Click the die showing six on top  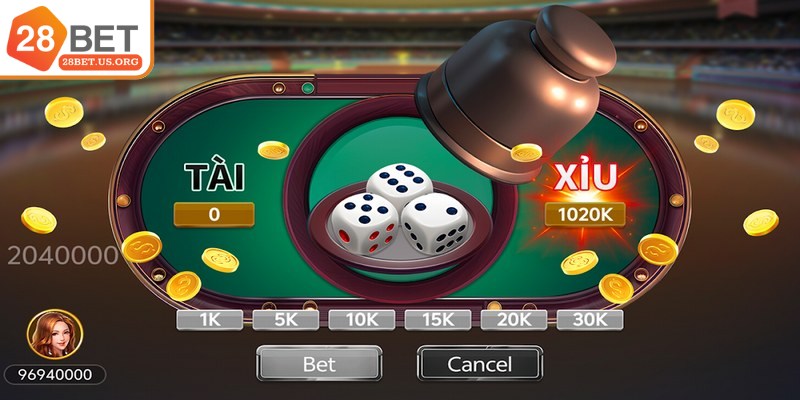(x=399, y=184)
